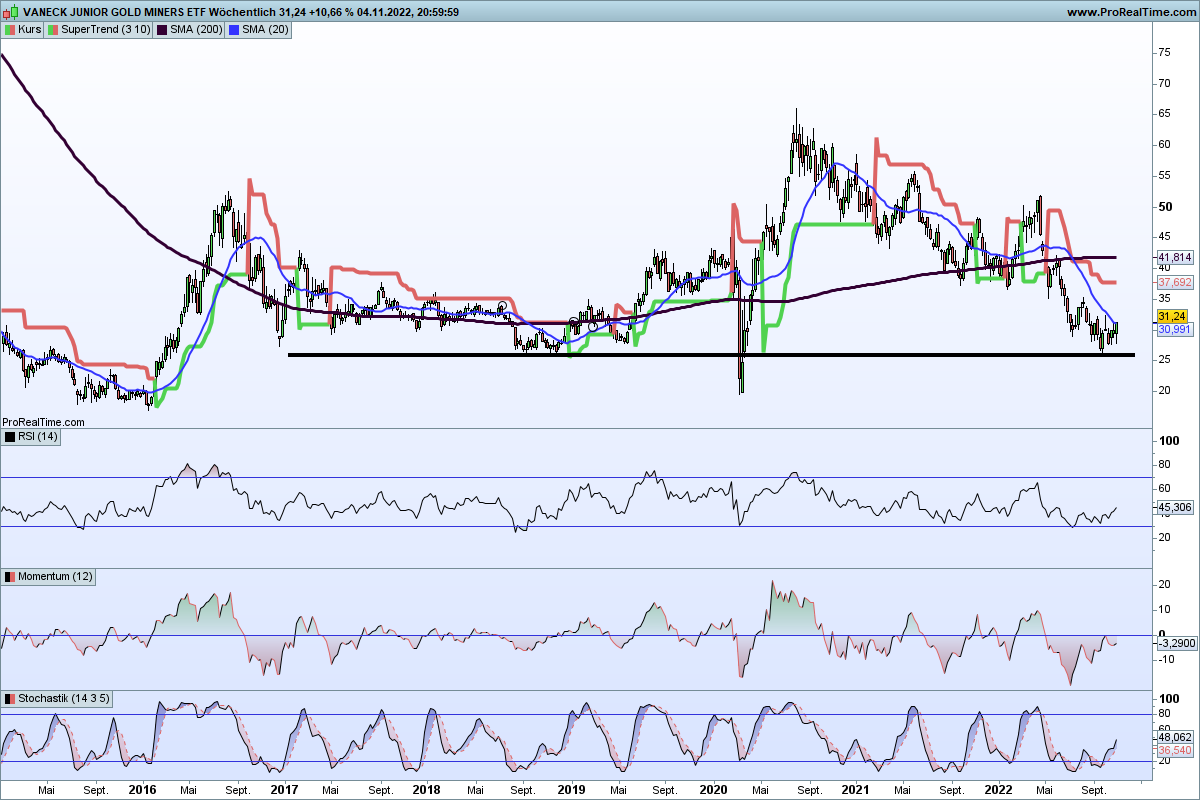Click the 2021 year label on time axis
Screen dimensions: 1200x800
(856, 790)
